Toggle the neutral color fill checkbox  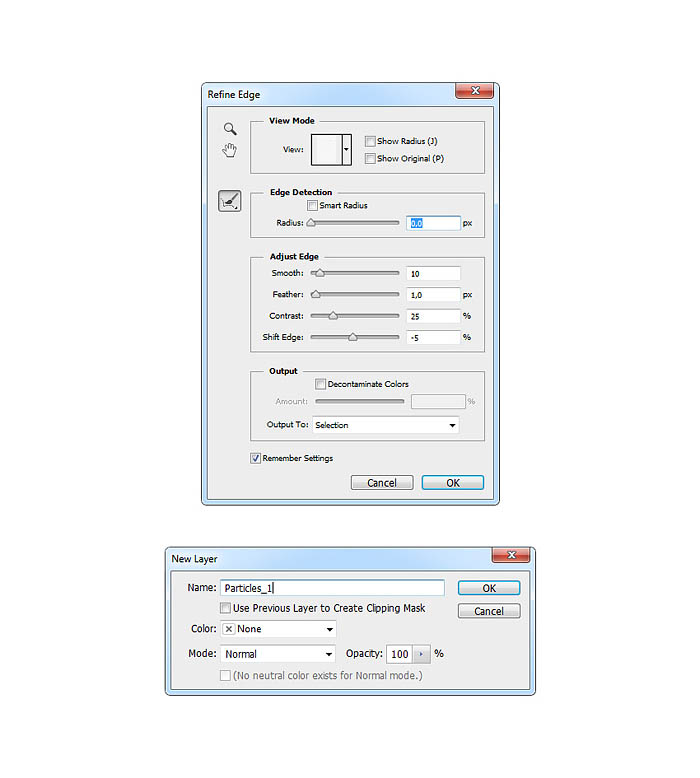coord(225,675)
